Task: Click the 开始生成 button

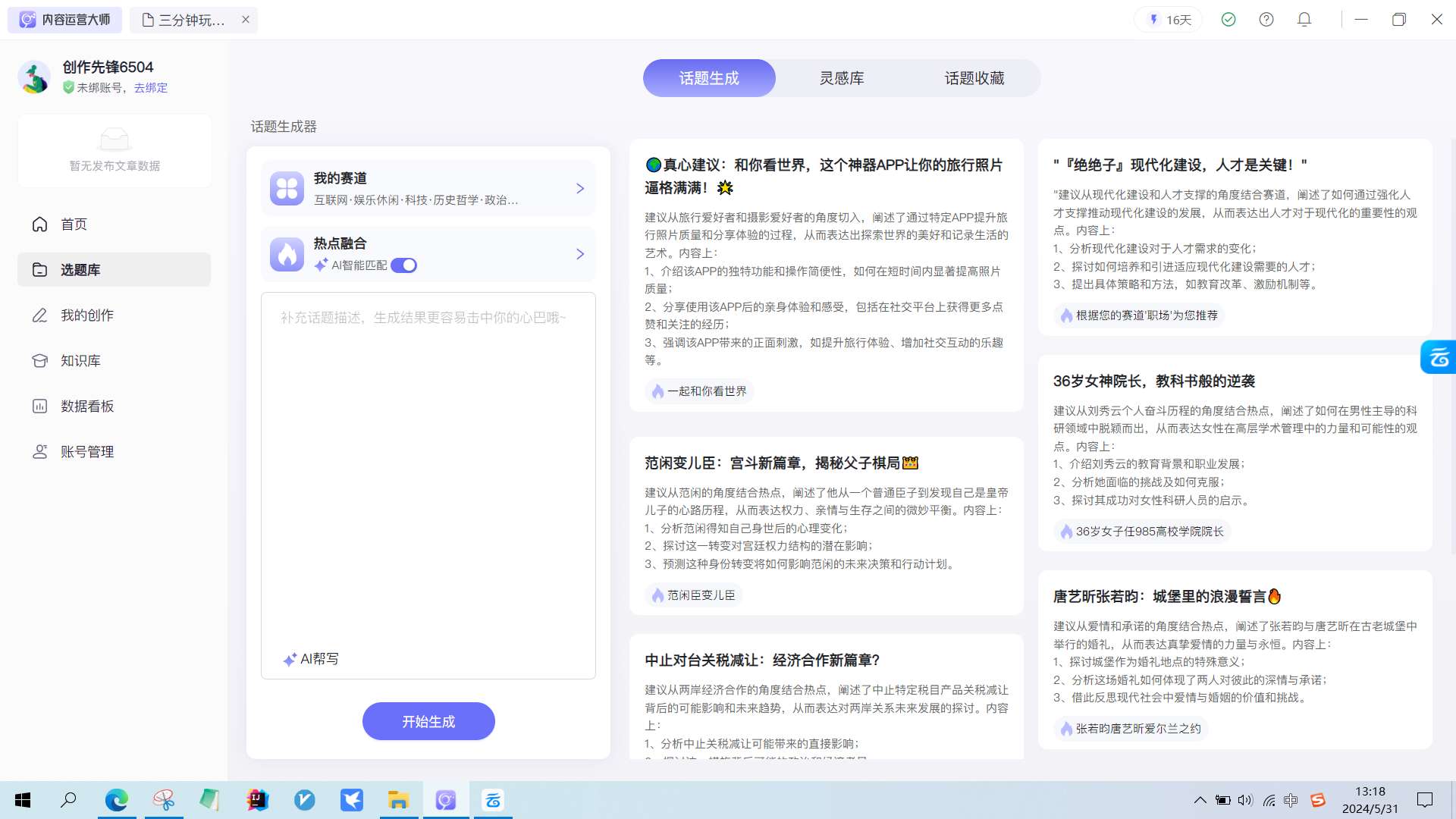Action: pyautogui.click(x=428, y=721)
